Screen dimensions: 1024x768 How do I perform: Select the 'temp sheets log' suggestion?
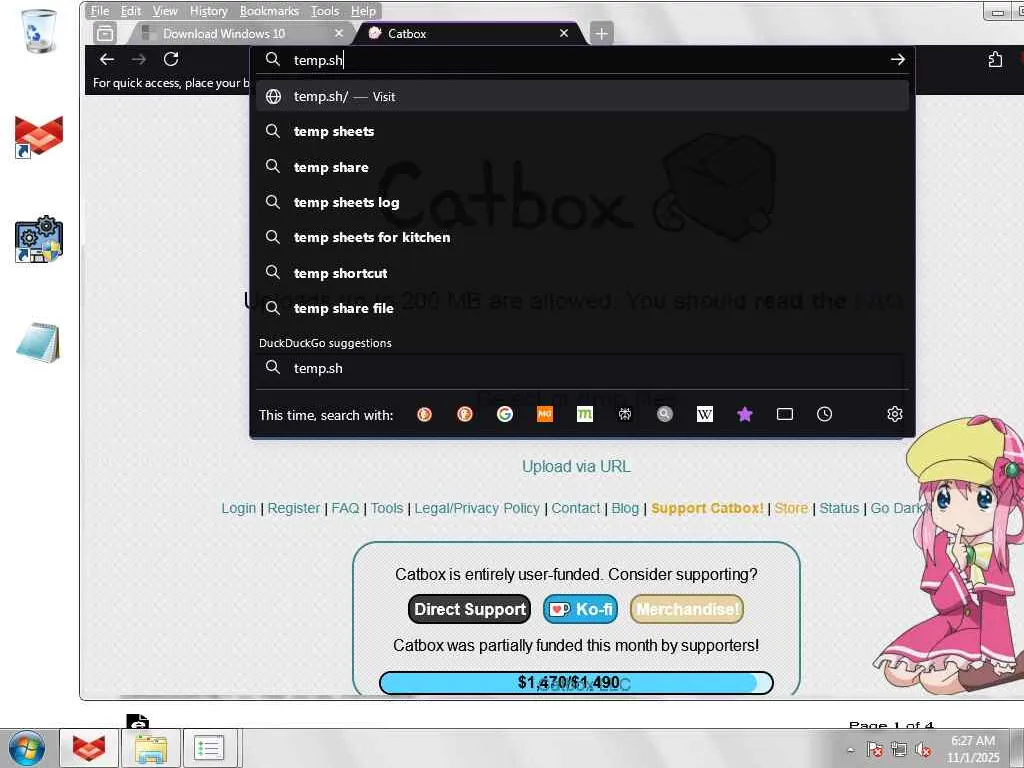click(x=582, y=202)
